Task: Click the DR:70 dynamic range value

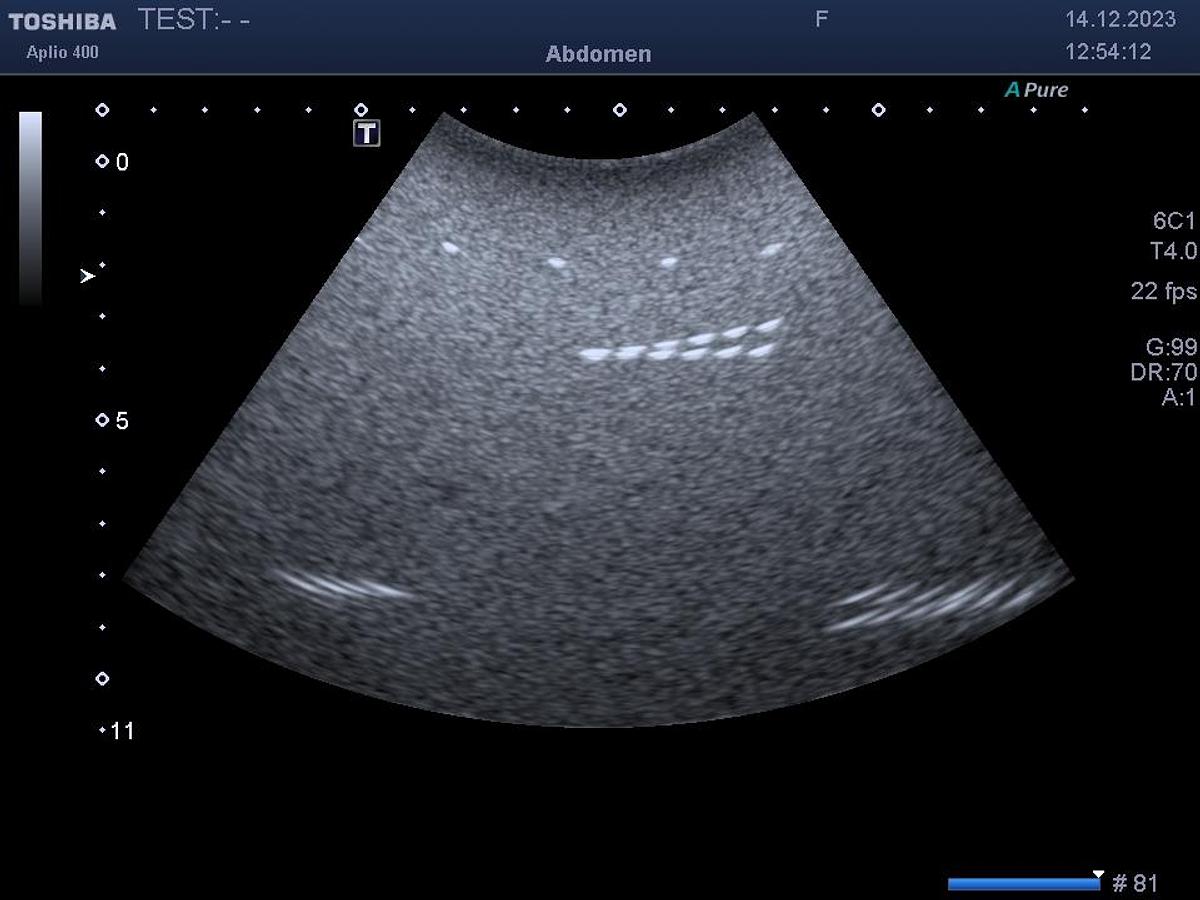Action: pos(1171,372)
